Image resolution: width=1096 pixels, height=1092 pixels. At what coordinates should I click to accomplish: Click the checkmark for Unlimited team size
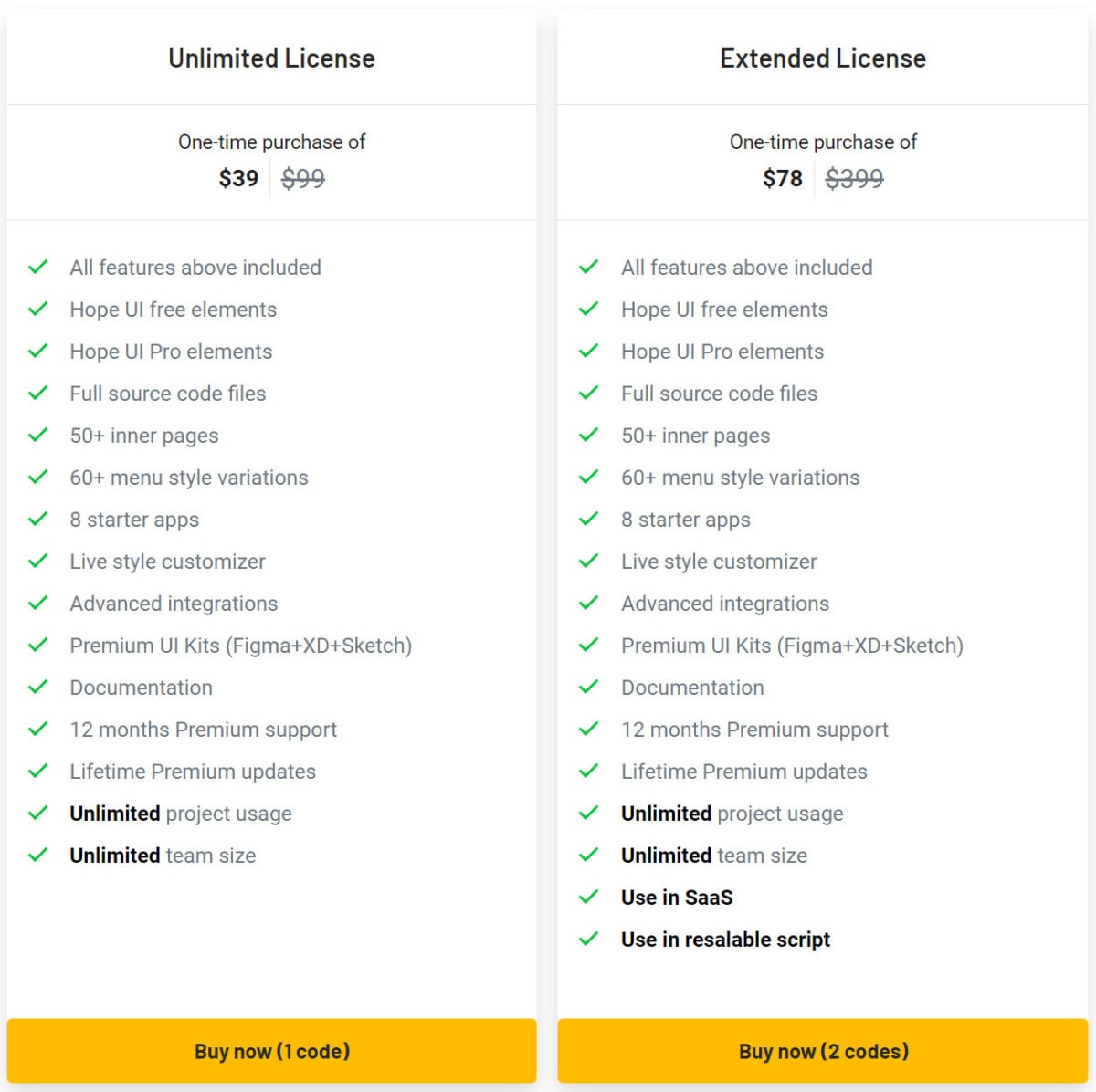coord(38,855)
